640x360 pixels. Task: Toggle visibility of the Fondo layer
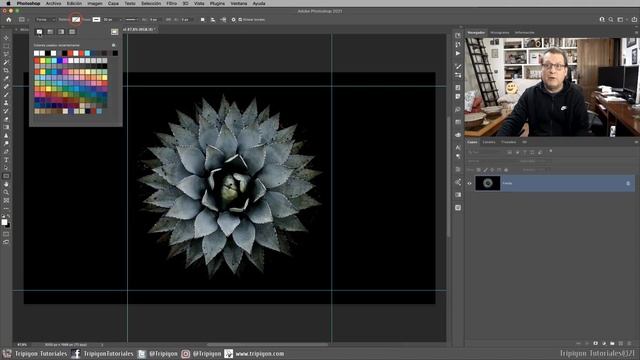point(469,183)
